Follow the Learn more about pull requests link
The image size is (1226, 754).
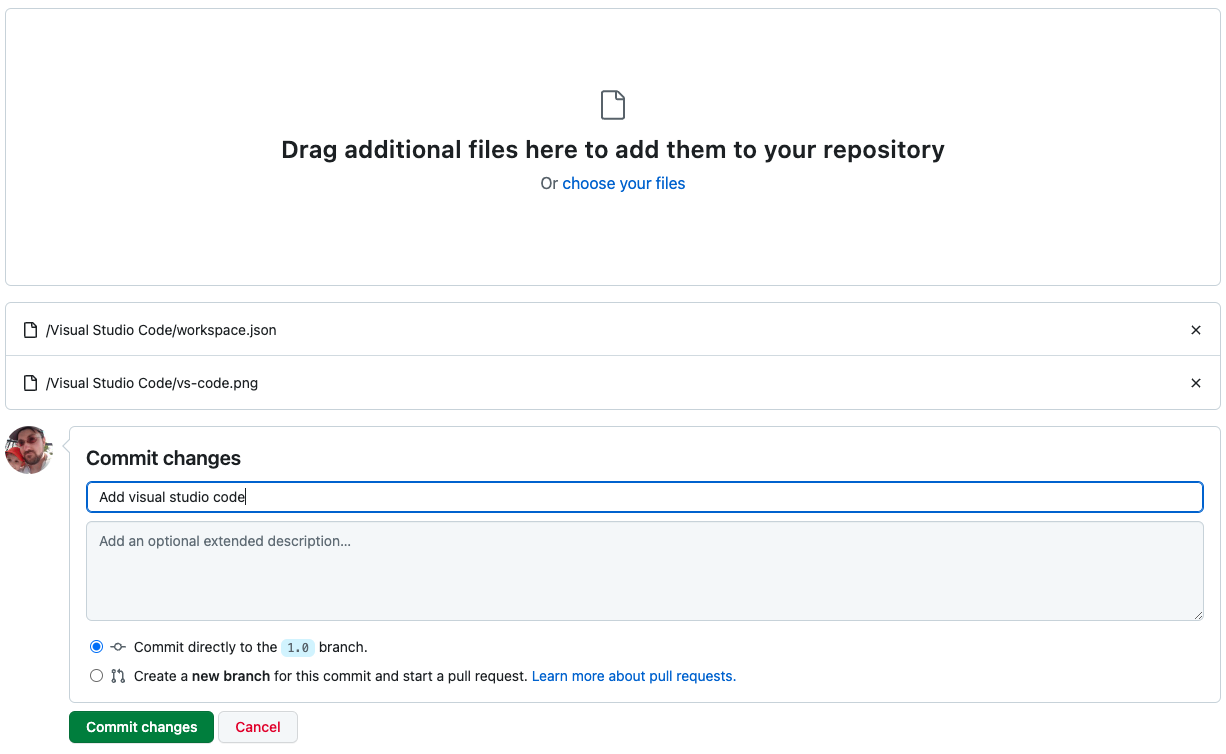pyautogui.click(x=633, y=675)
